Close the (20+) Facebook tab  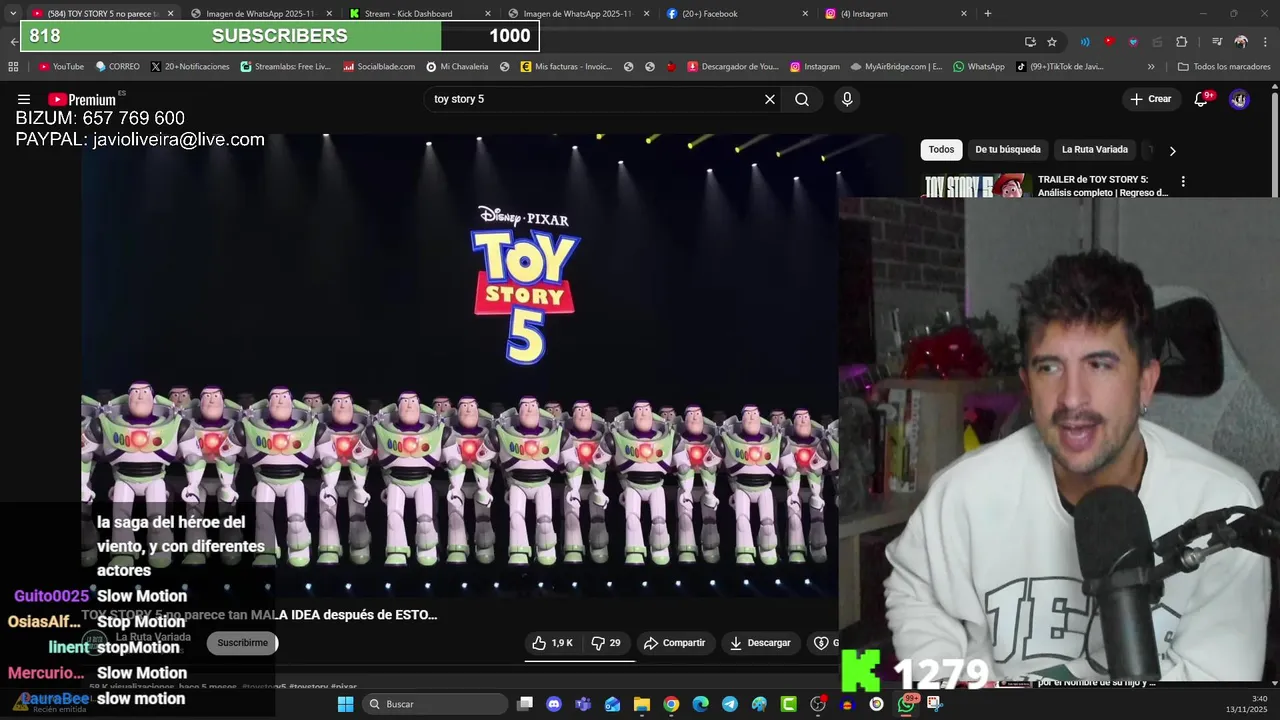click(805, 14)
